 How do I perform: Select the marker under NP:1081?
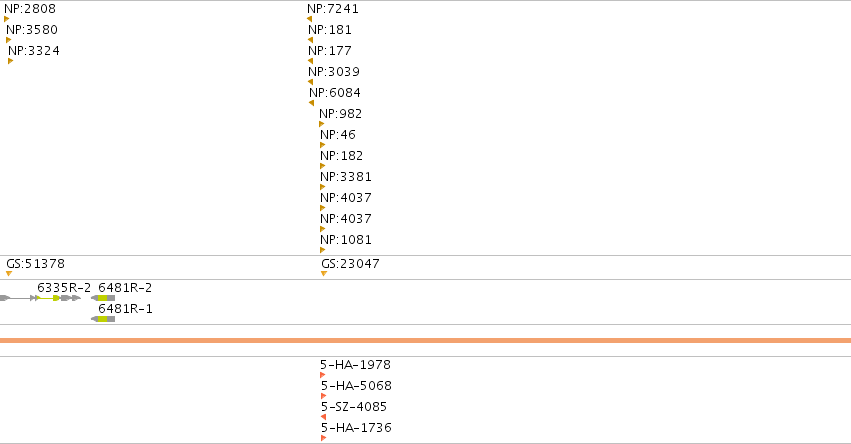click(323, 250)
